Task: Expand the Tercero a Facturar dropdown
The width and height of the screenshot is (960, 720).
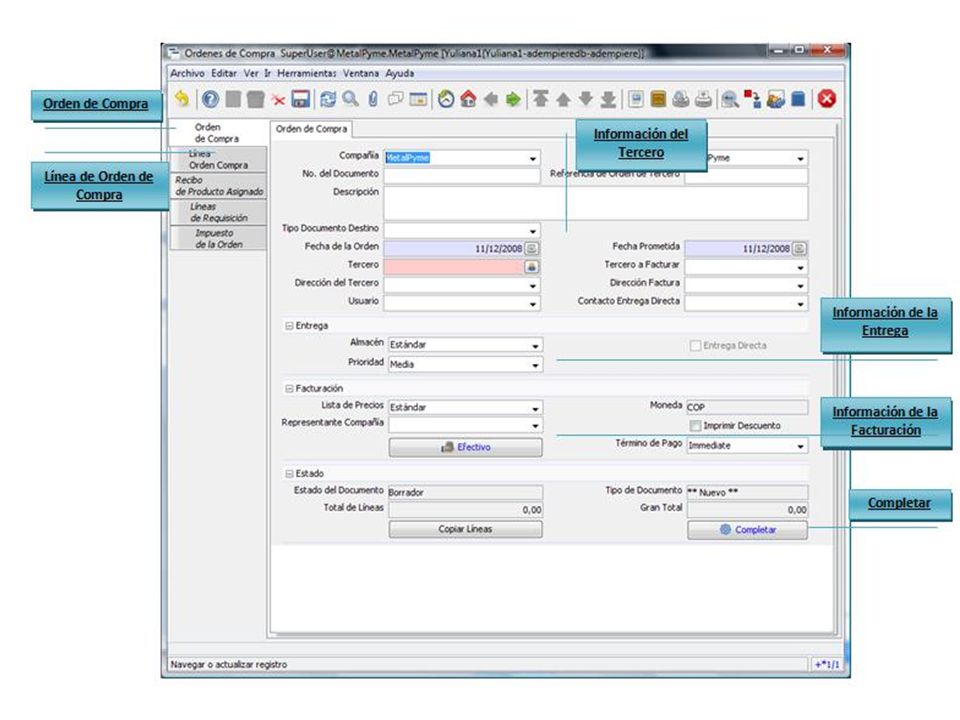Action: click(800, 268)
